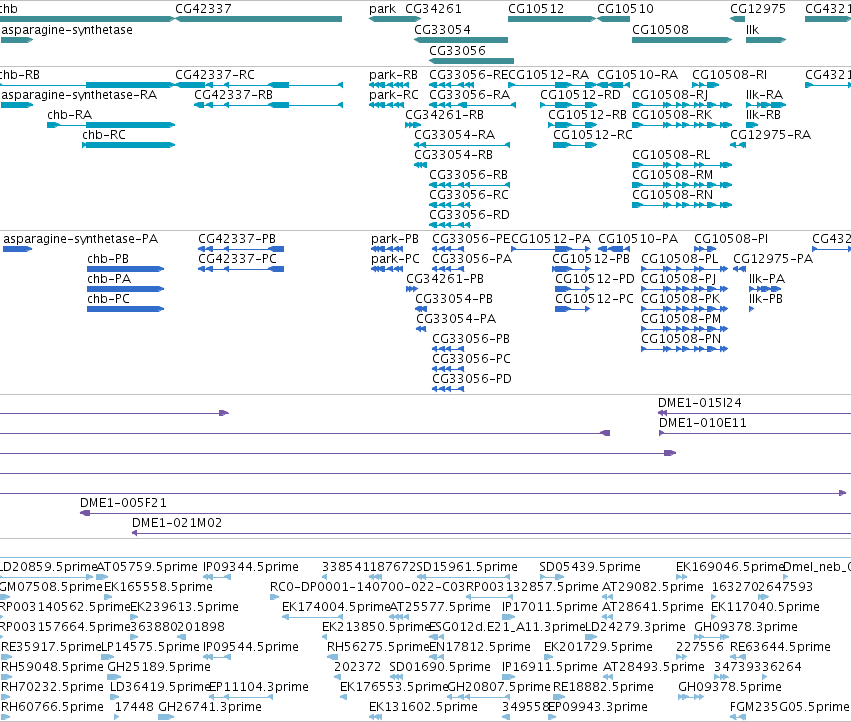The width and height of the screenshot is (851, 722).
Task: Click protein CG12975-PA
Action: tap(773, 259)
